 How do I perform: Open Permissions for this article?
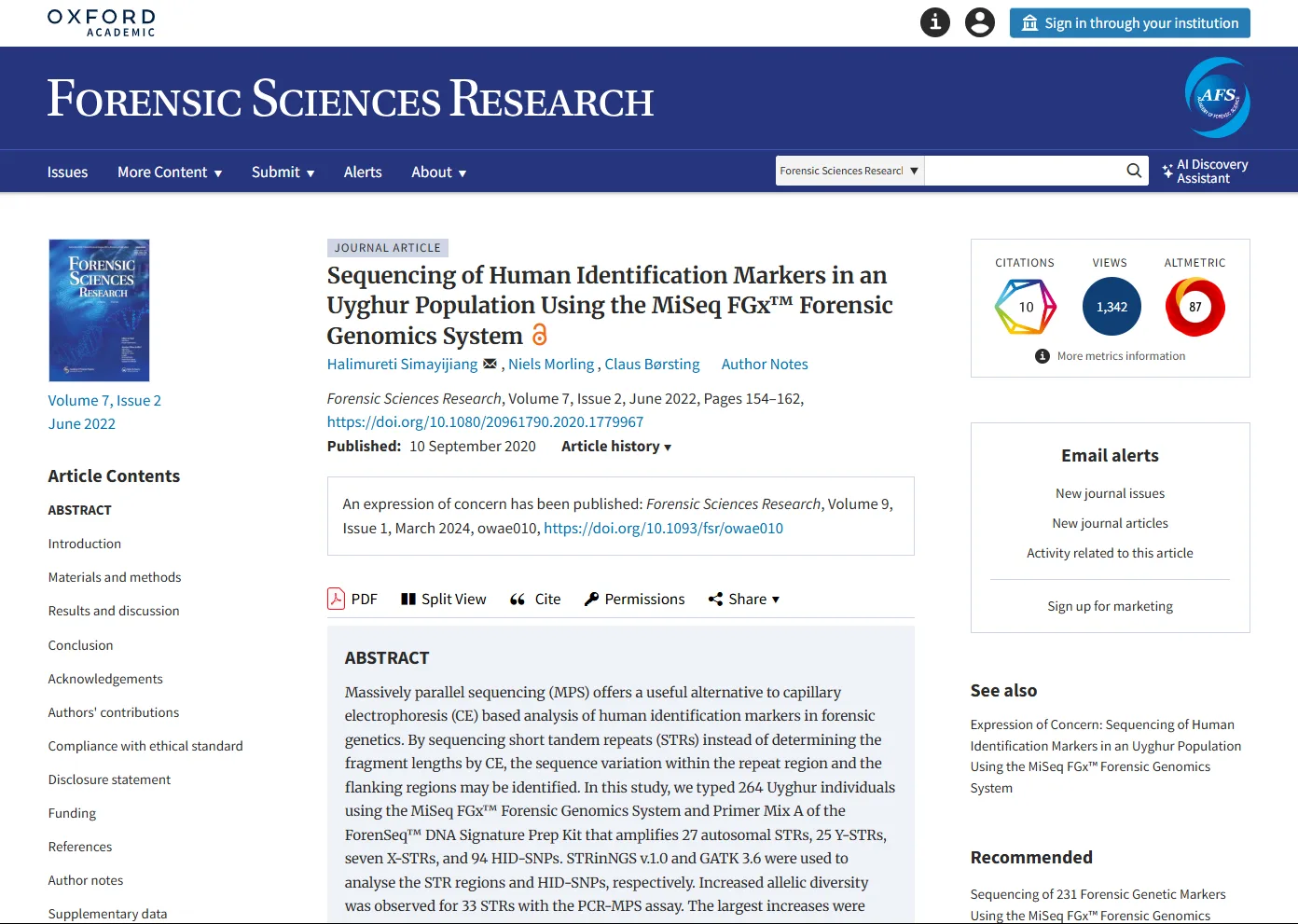pos(634,599)
